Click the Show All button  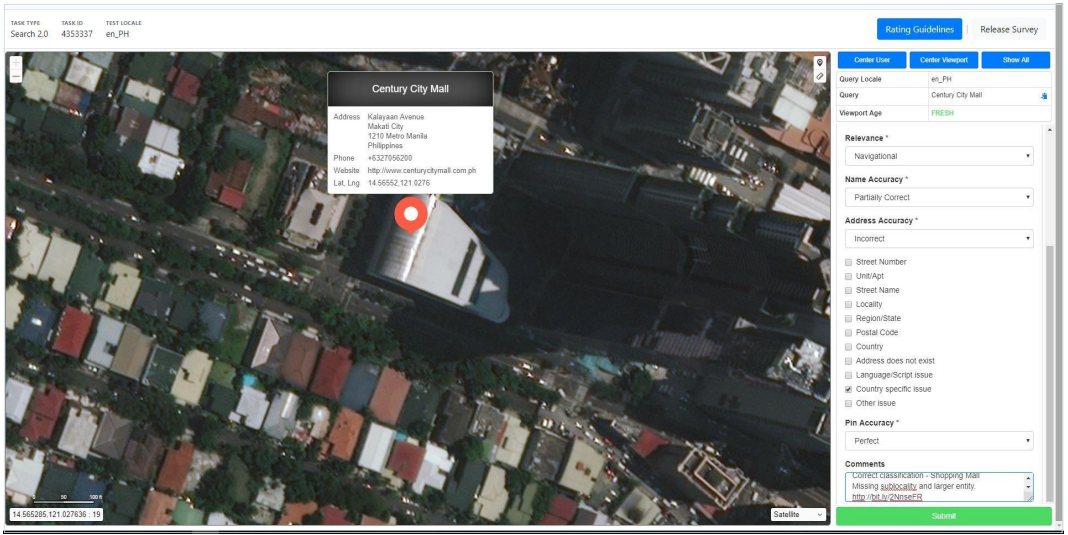[x=1016, y=60]
